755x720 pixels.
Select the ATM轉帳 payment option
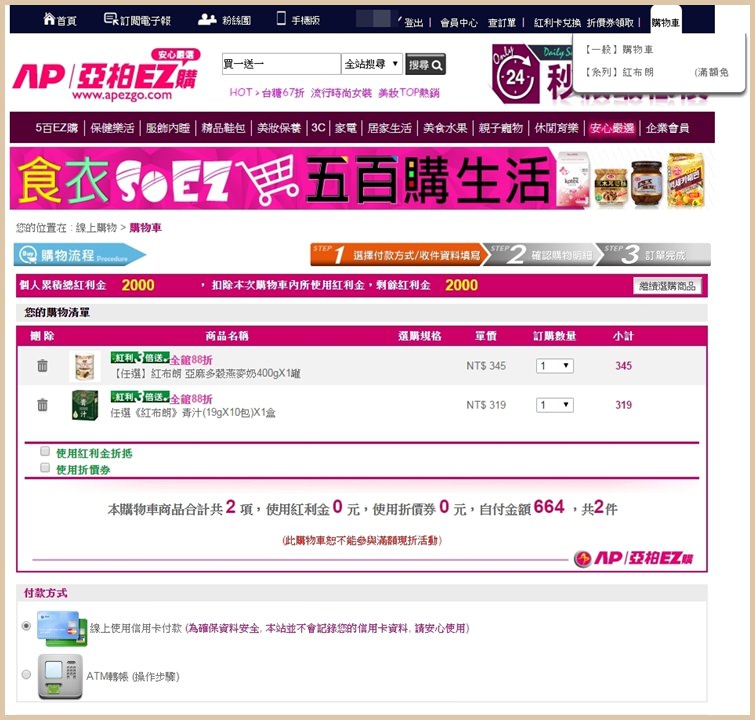(27, 675)
